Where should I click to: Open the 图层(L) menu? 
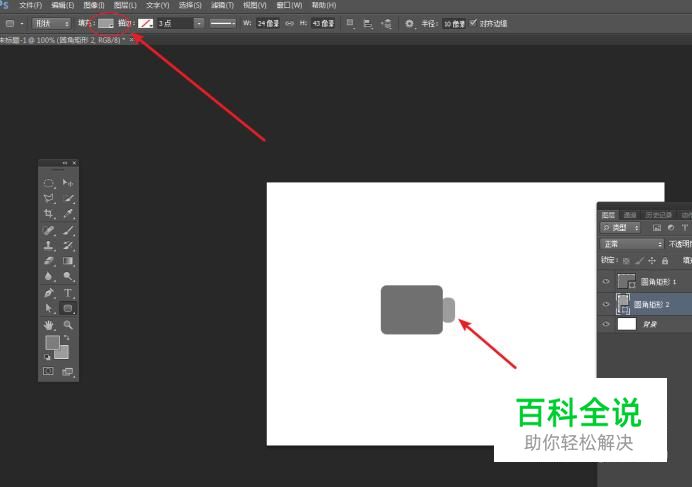125,5
